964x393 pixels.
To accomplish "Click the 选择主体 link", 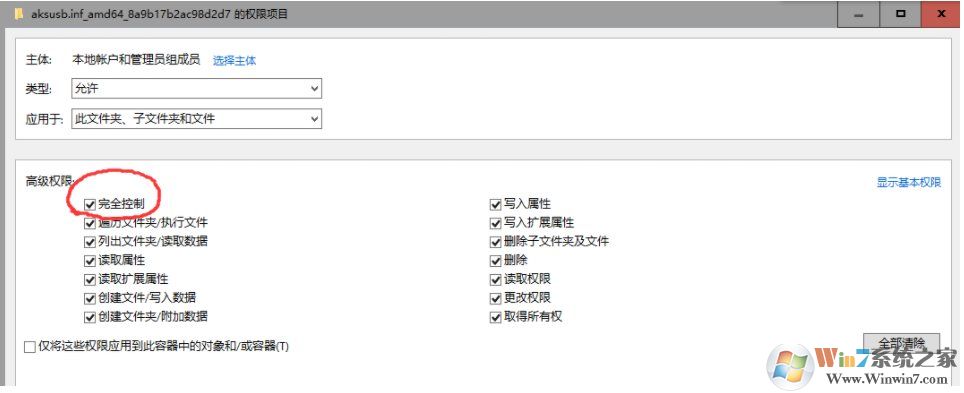I will [234, 60].
